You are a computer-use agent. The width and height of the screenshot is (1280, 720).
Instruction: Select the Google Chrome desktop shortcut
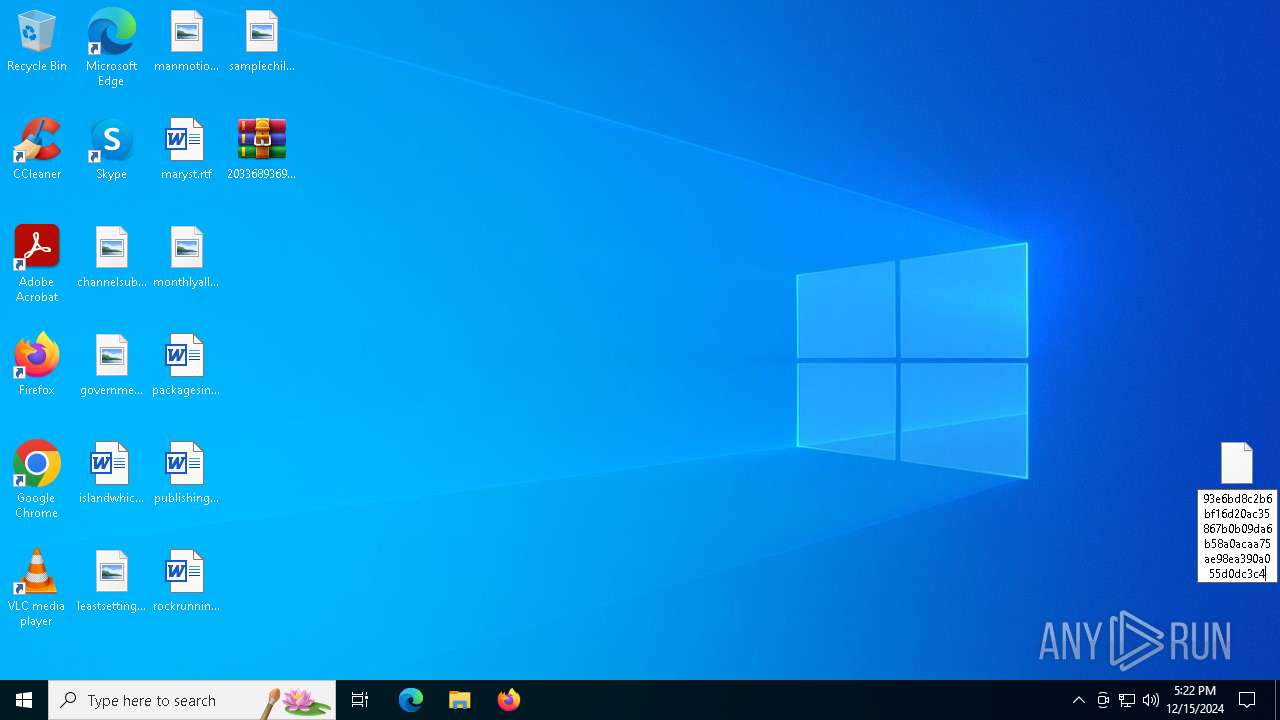point(37,480)
